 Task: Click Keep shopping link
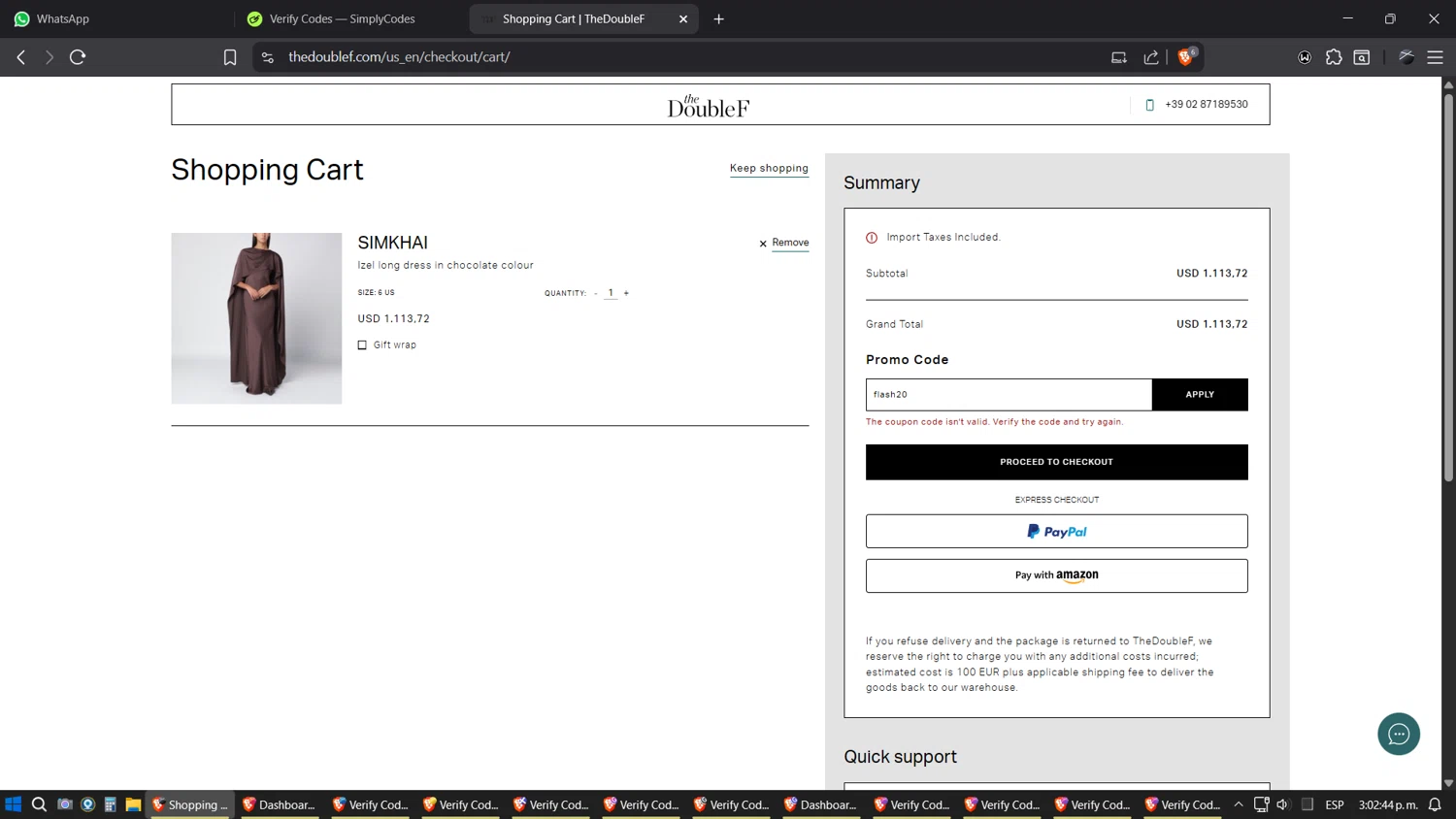769,168
